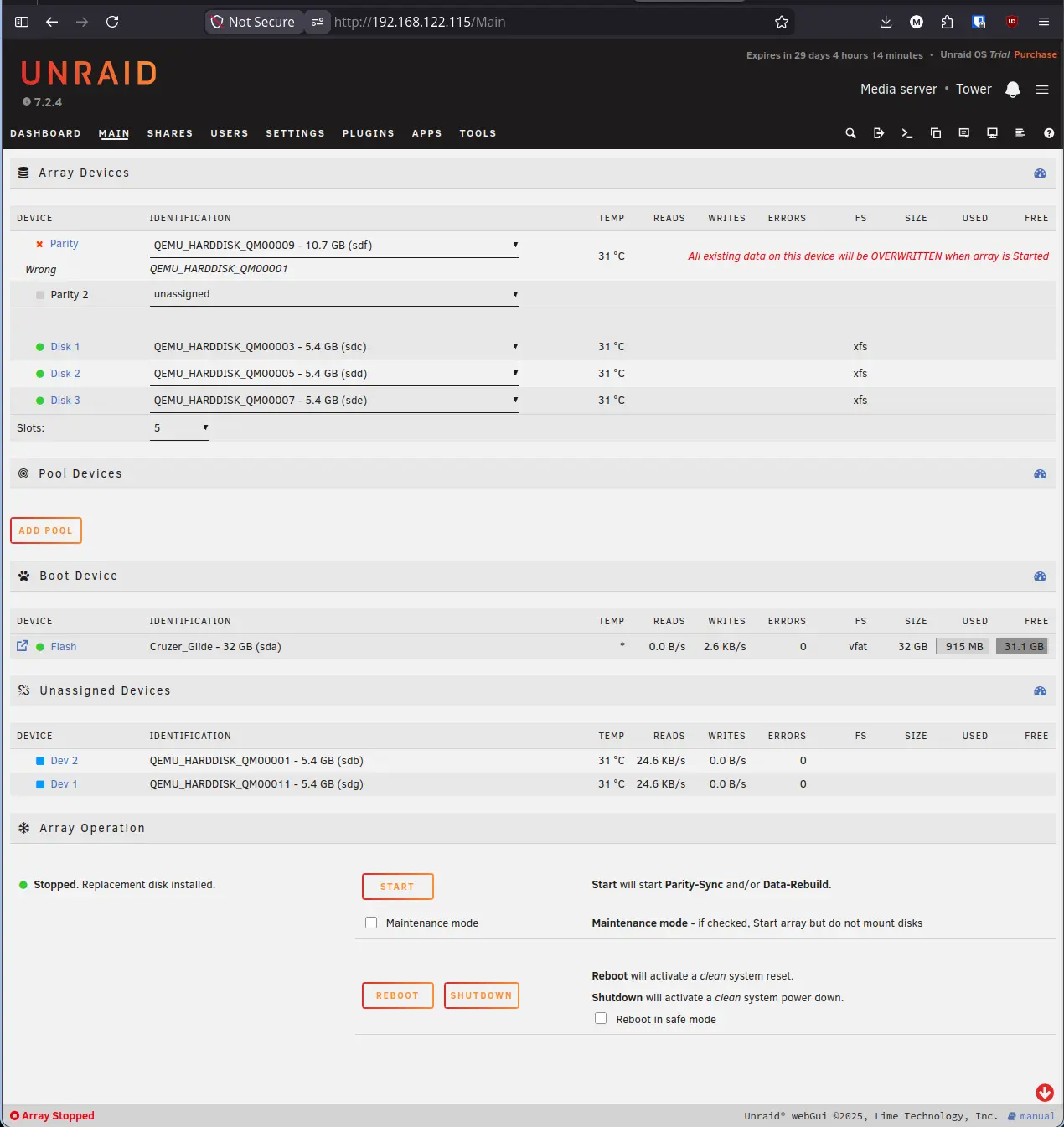Screen dimensions: 1064x1127
Task: Click the feedback icon in Unraid toolbar
Action: click(x=964, y=133)
